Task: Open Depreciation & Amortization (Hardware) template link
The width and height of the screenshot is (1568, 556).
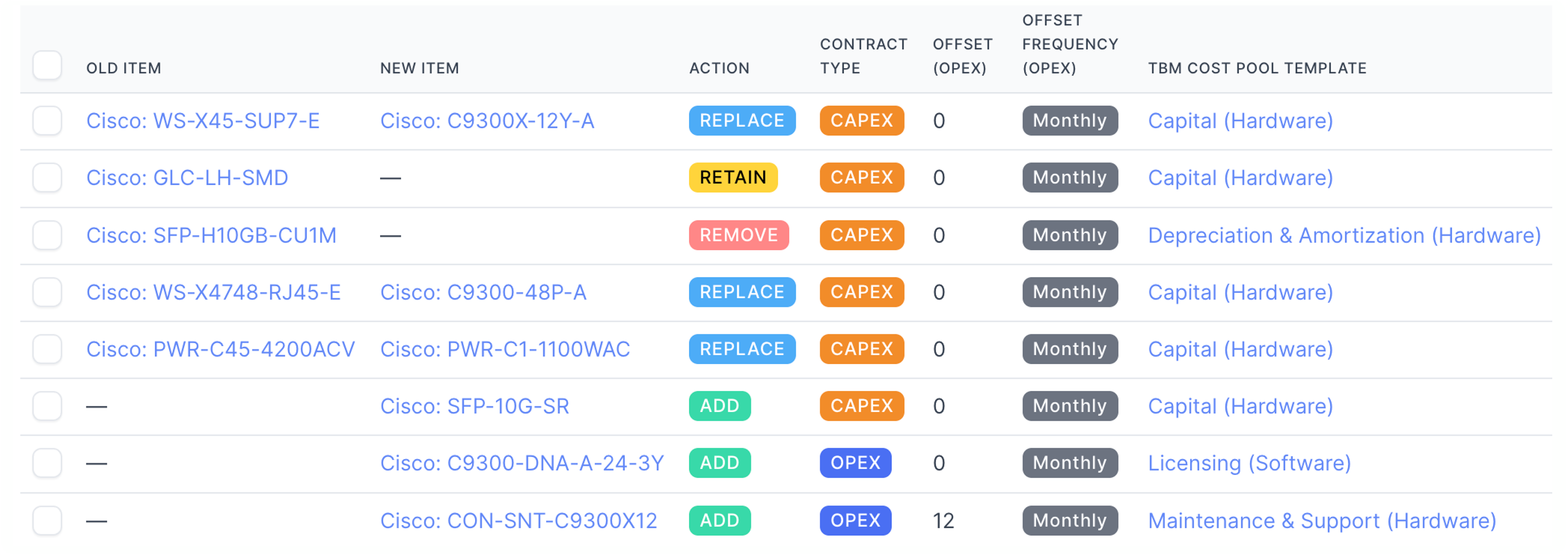Action: click(x=1344, y=235)
